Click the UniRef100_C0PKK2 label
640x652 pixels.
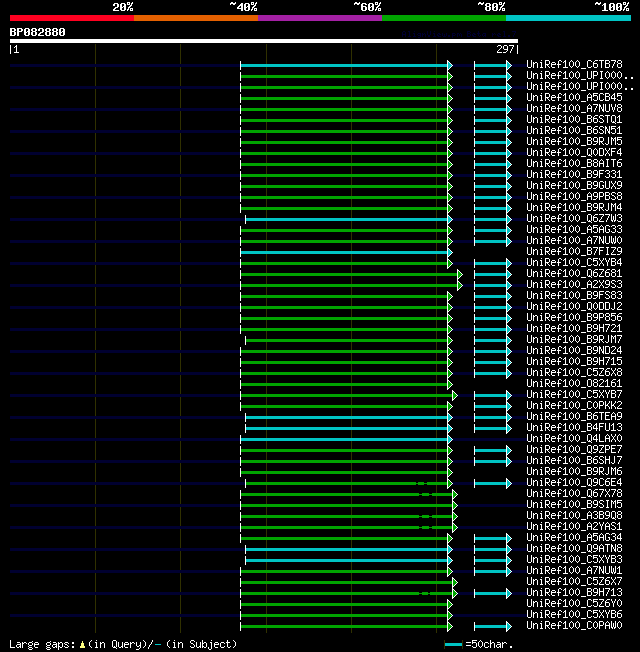click(574, 405)
